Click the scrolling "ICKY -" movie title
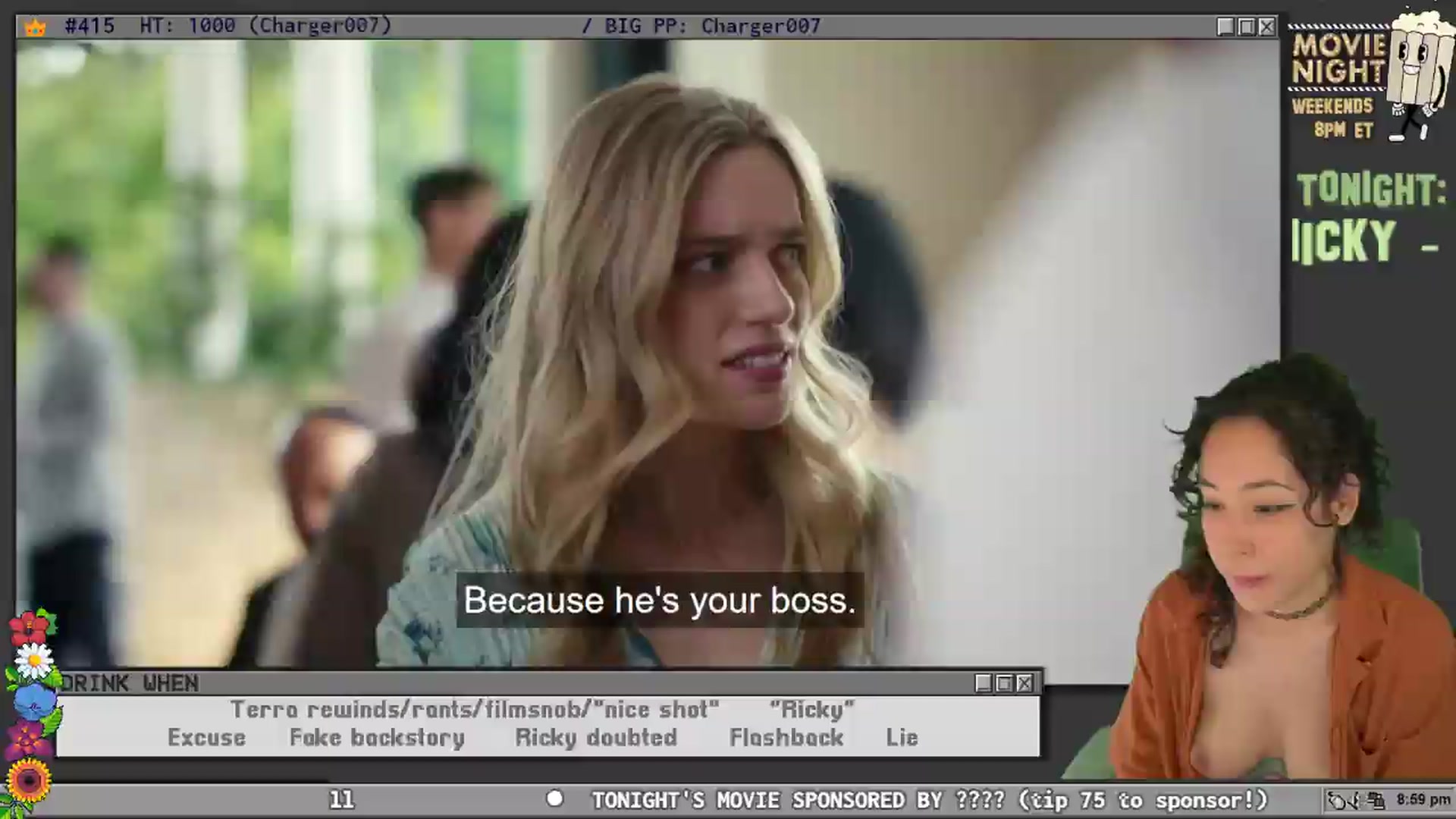Screen dimensions: 1456x819 [1365, 242]
